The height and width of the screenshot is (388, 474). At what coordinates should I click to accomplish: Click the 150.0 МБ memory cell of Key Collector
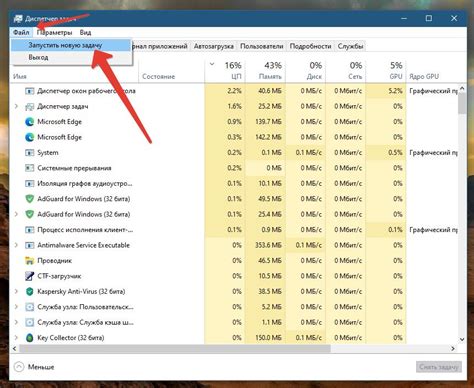265,338
